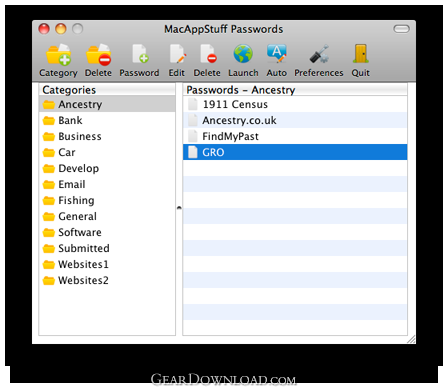Click the Auto fill toolbar icon
This screenshot has height=388, width=448.
(277, 54)
